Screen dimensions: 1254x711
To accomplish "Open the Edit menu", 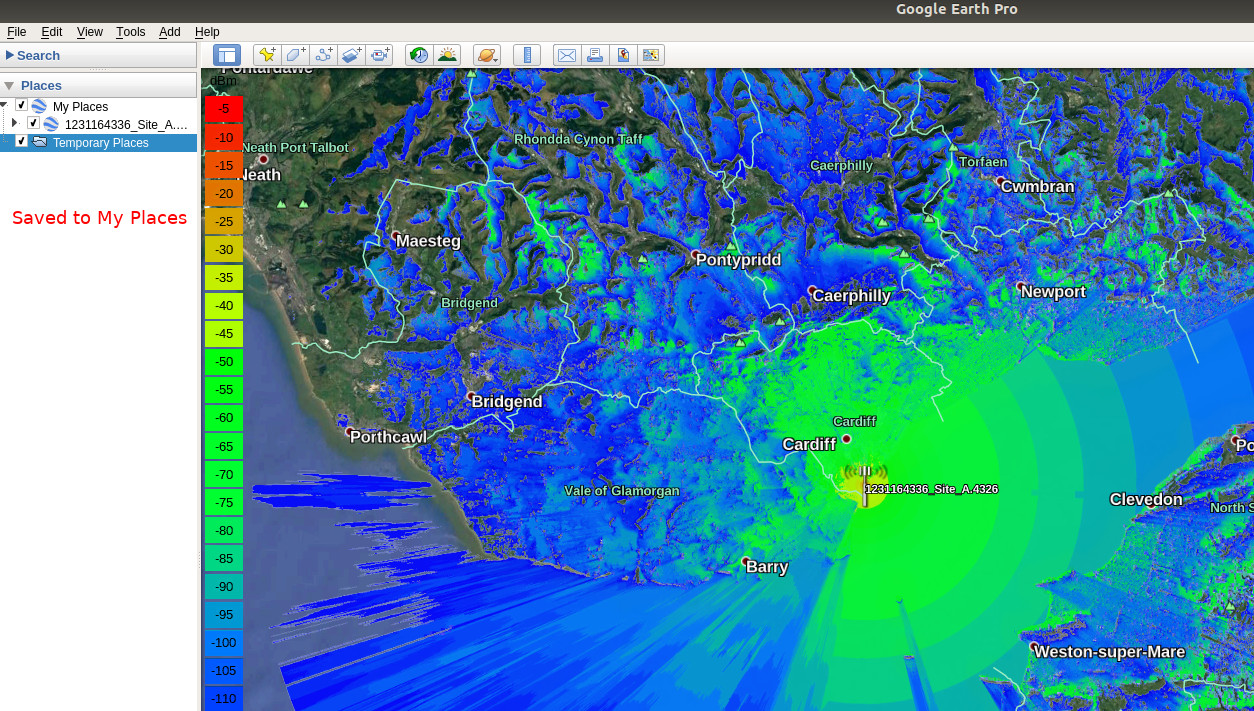I will [51, 32].
